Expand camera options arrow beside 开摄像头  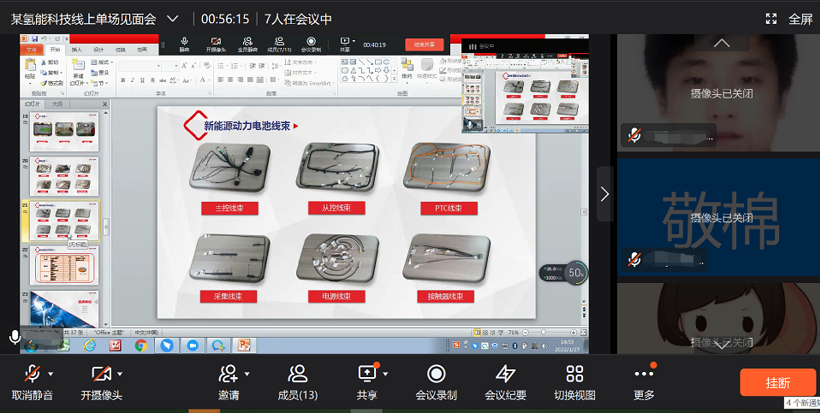click(x=120, y=374)
